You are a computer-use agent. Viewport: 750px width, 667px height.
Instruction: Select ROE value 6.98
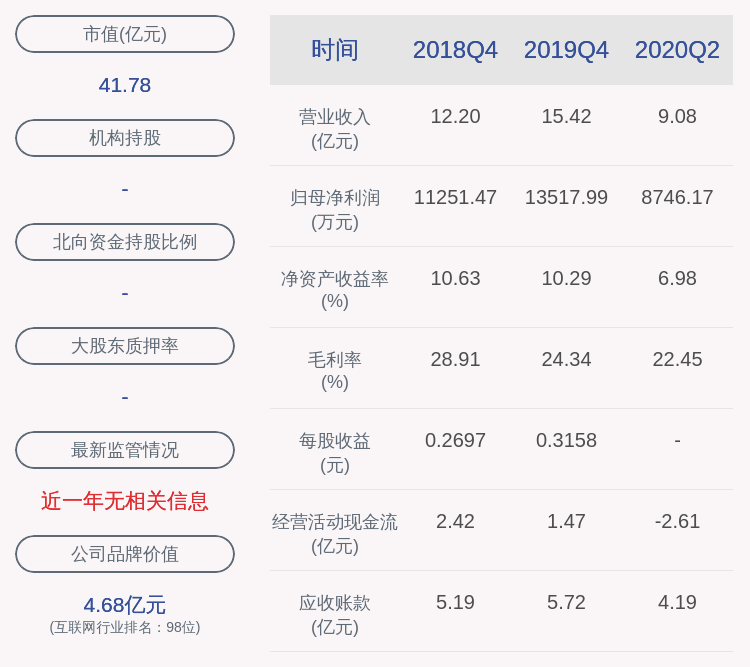point(677,278)
